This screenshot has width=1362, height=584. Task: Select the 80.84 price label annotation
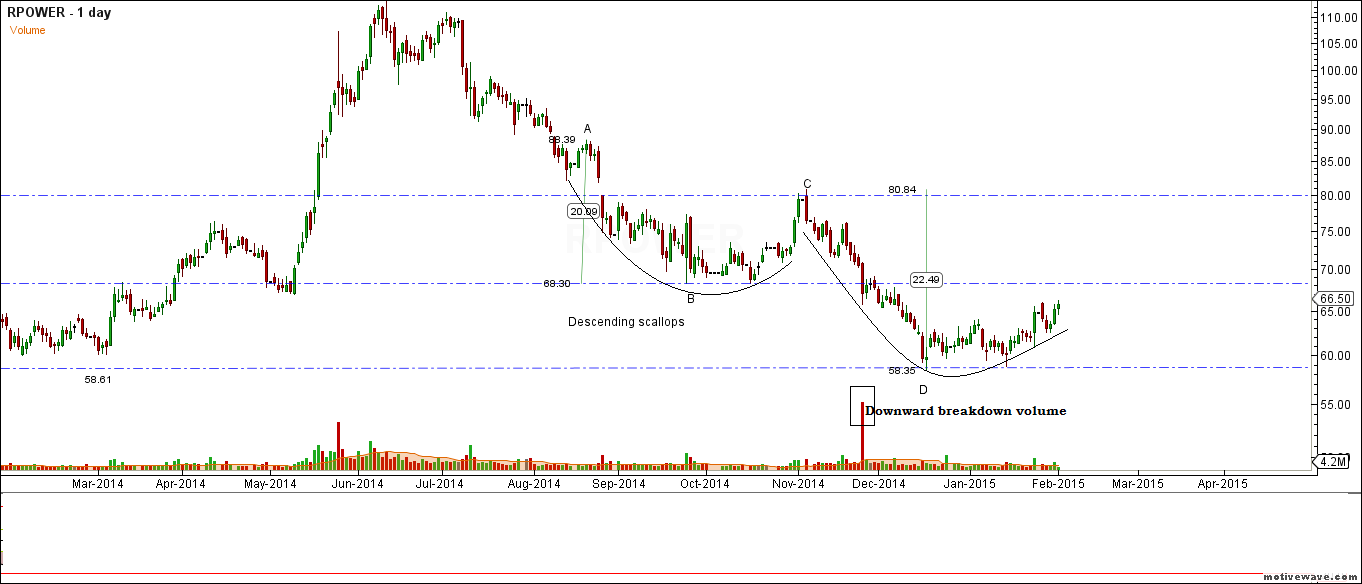point(901,189)
